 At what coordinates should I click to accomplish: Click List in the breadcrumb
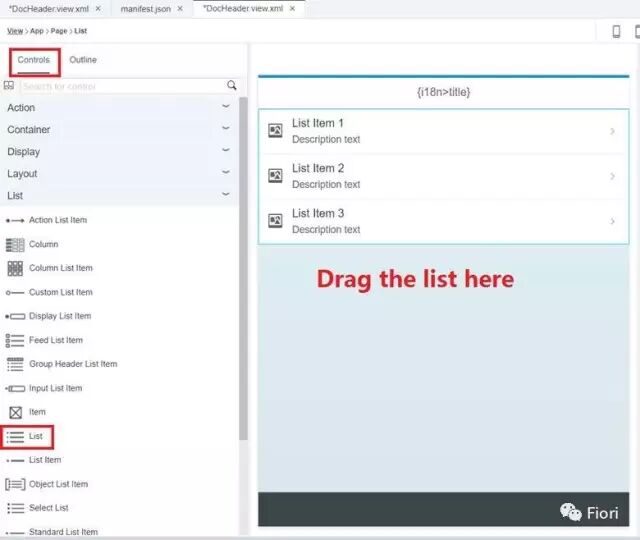tap(80, 31)
